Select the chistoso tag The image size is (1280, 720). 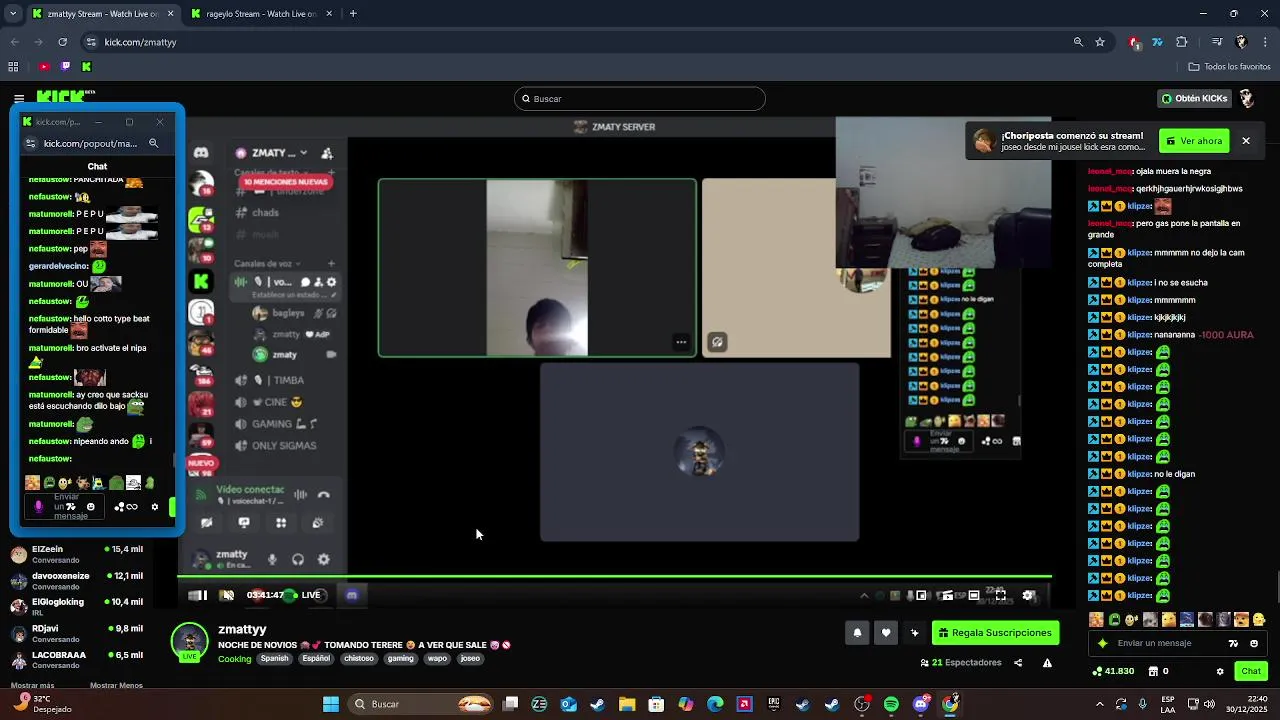tap(359, 659)
